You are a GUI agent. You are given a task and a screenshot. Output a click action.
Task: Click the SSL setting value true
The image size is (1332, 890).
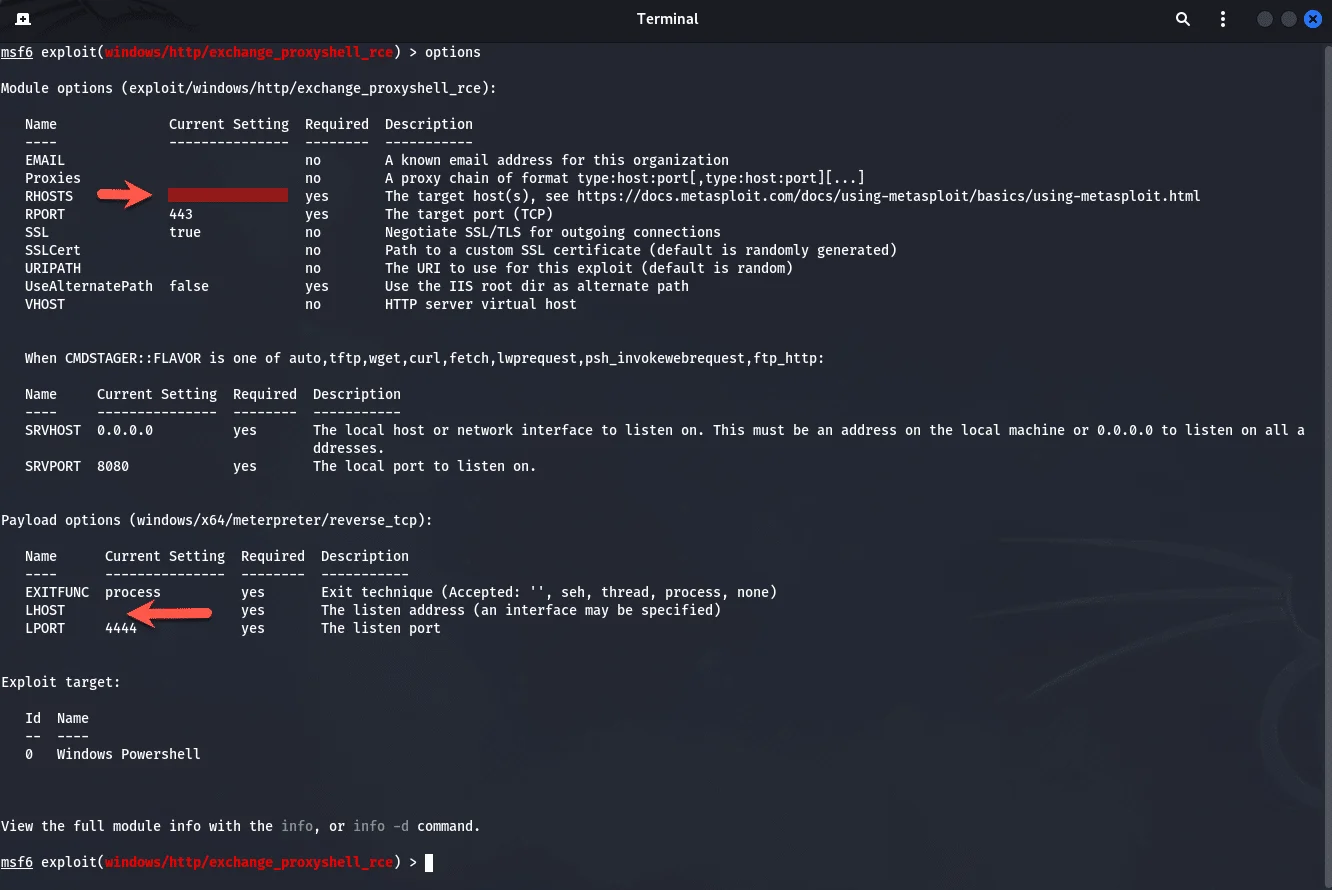[x=185, y=232]
